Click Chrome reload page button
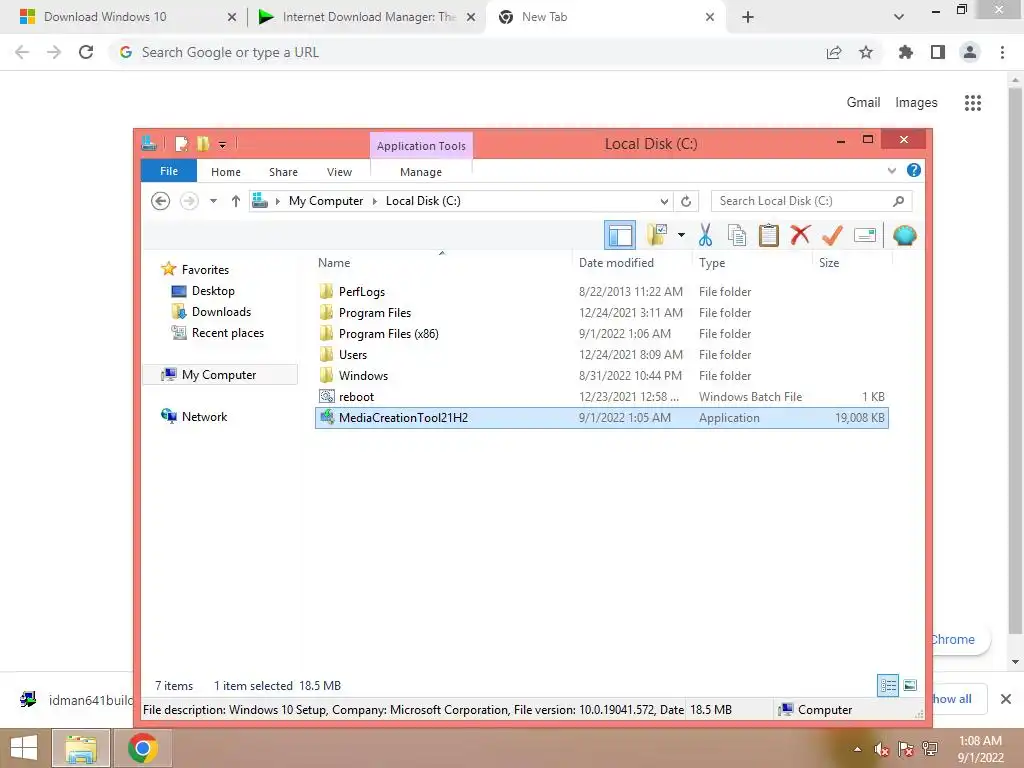The image size is (1024, 768). click(x=86, y=52)
